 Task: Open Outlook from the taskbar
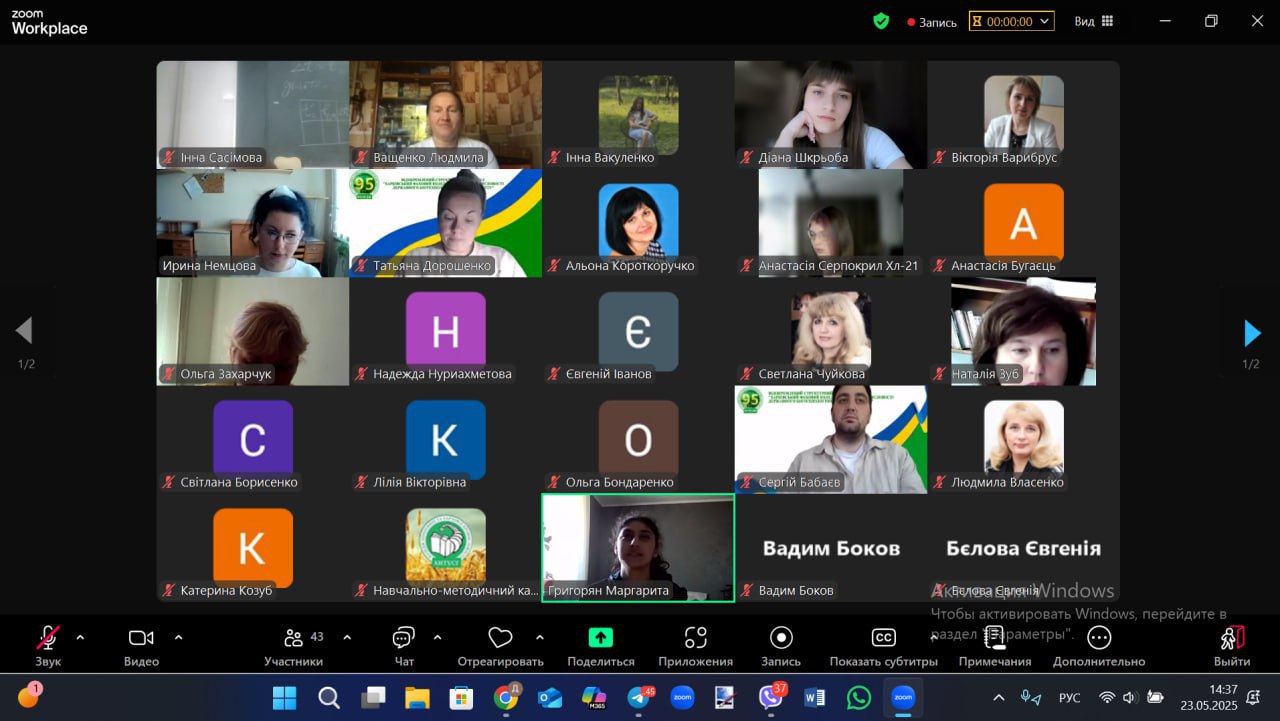tap(550, 697)
